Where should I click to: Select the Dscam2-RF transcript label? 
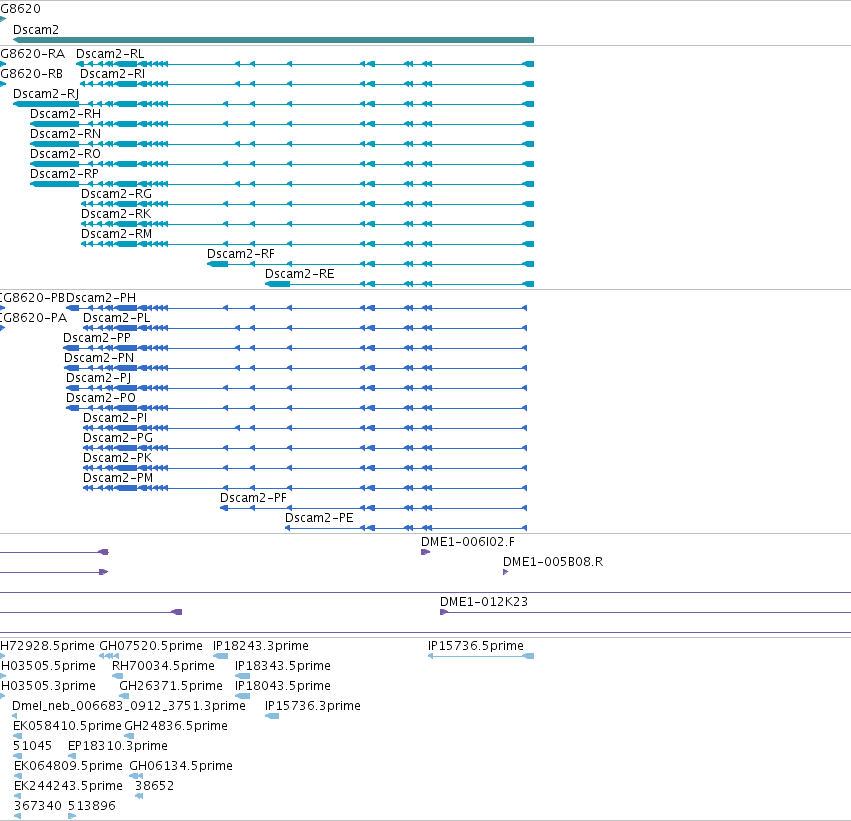[x=240, y=254]
